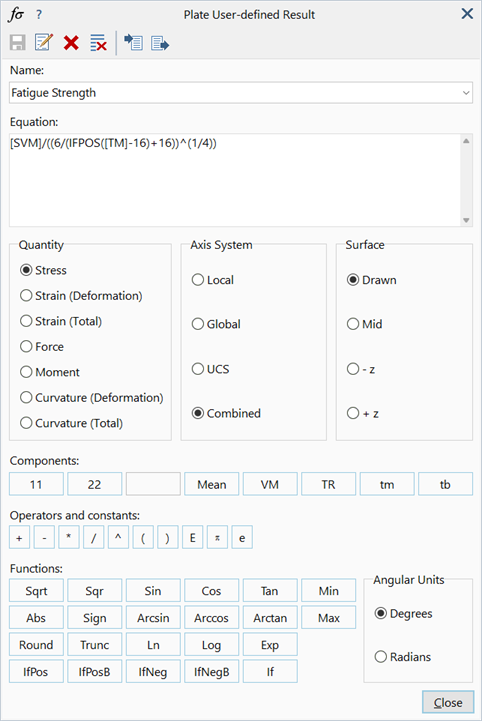482x721 pixels.
Task: Click the Import equations icon
Action: tap(133, 43)
